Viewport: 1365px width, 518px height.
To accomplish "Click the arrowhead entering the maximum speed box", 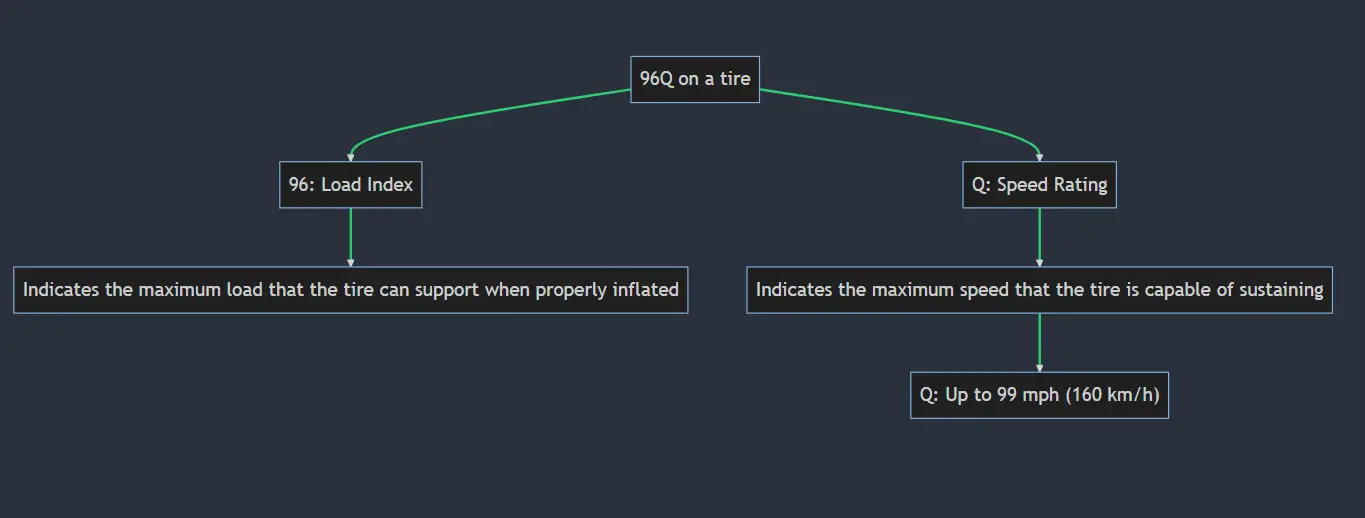I will (x=1040, y=262).
